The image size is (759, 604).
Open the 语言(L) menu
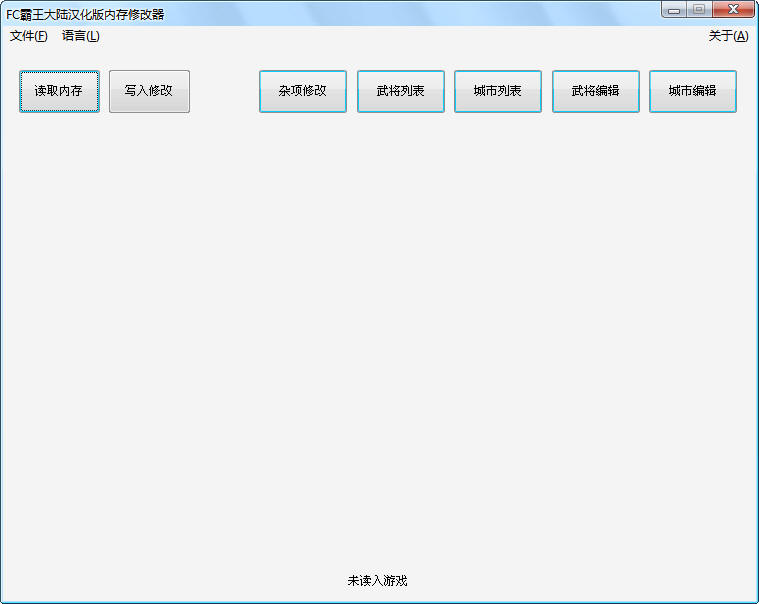[x=80, y=36]
